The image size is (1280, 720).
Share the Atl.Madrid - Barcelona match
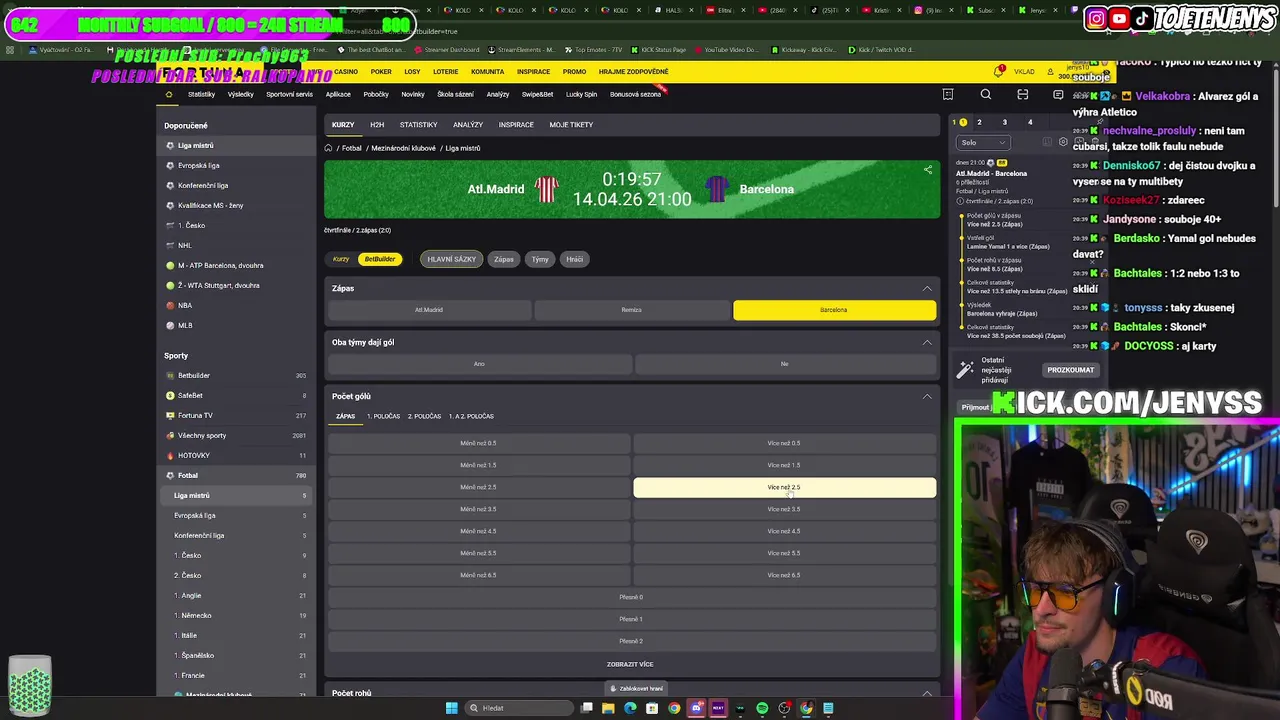[927, 170]
